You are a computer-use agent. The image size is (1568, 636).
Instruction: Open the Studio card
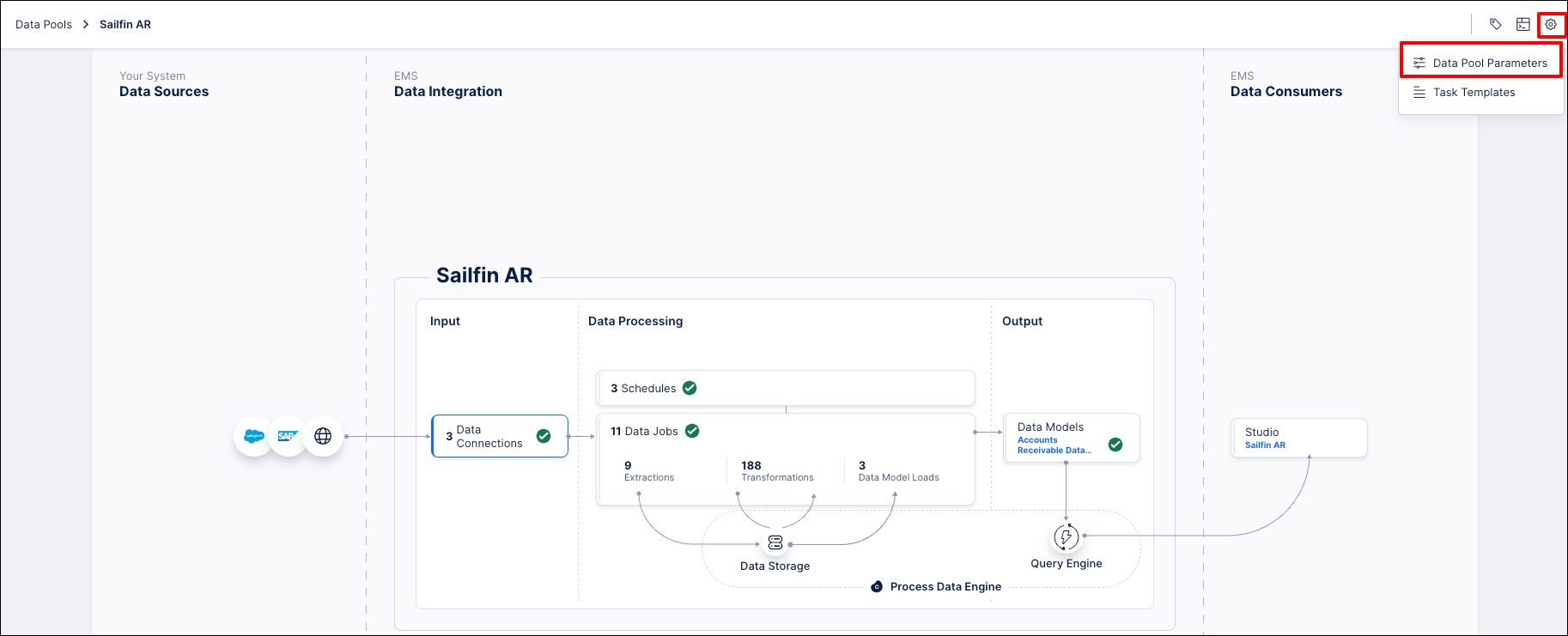pos(1299,438)
